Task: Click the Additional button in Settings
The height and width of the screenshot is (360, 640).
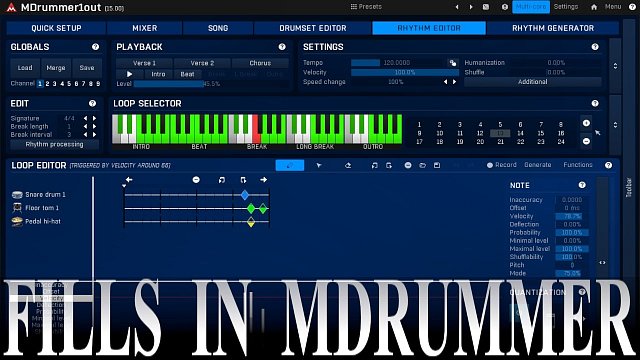Action: (532, 82)
